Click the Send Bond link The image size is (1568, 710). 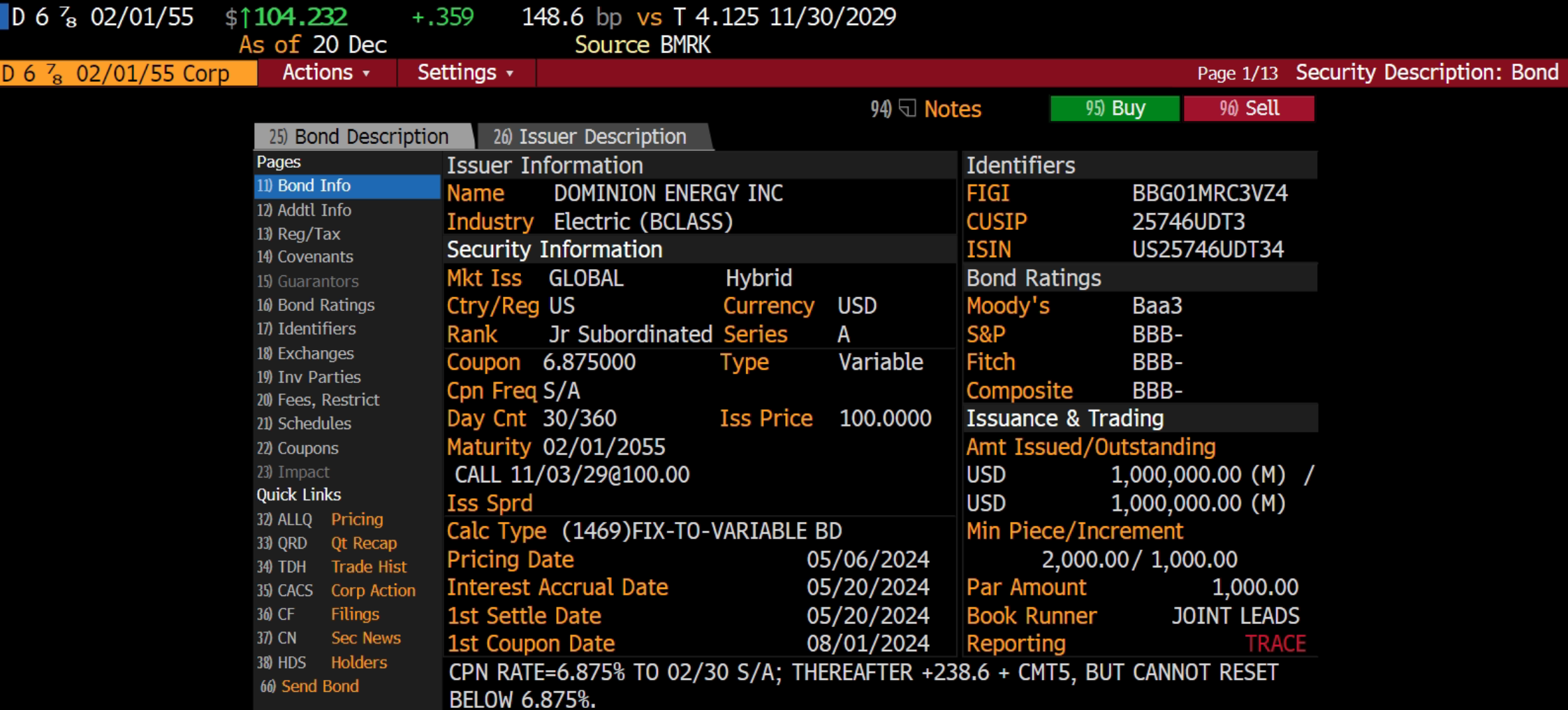(x=310, y=686)
